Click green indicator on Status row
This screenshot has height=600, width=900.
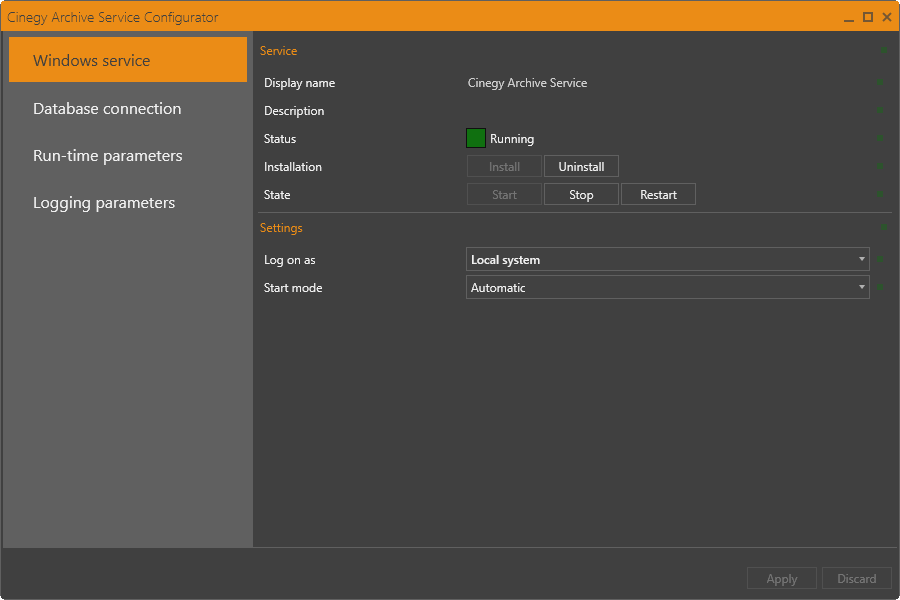click(x=880, y=138)
